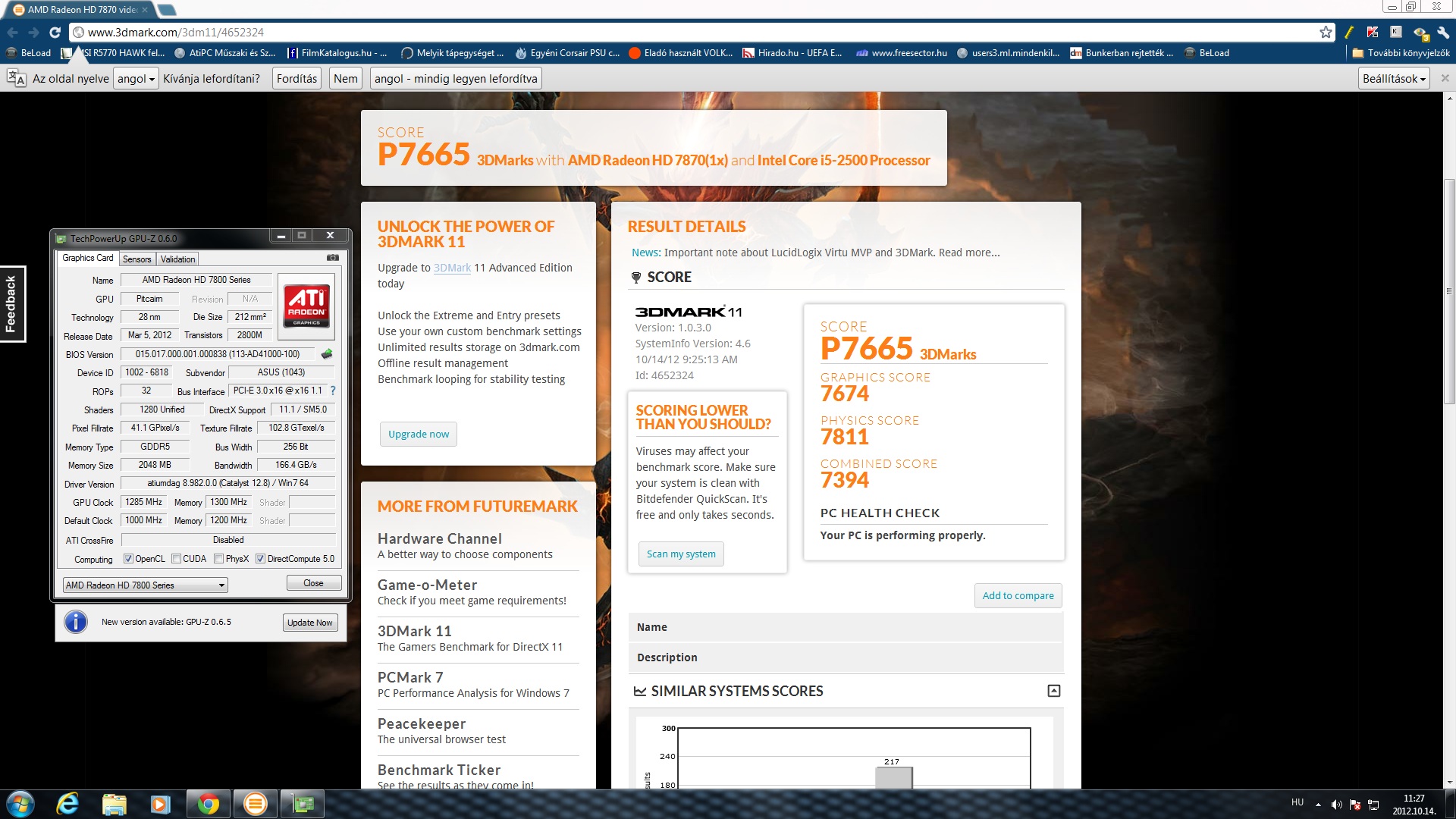
Task: Collapse the Similar Systems Scores section icon
Action: click(1053, 691)
